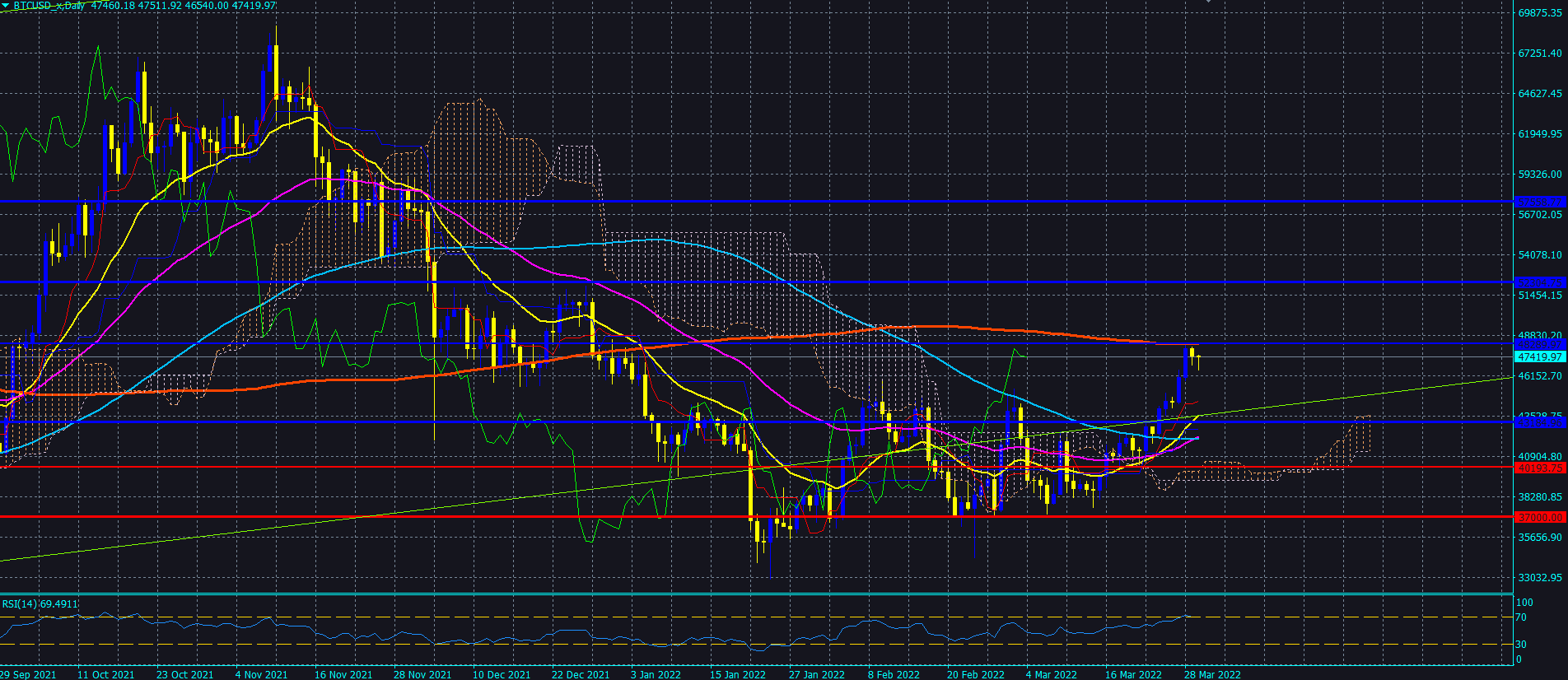Click the RSI(14) 69.4911 indicator label
Screen dimensions: 1568x680
point(40,604)
